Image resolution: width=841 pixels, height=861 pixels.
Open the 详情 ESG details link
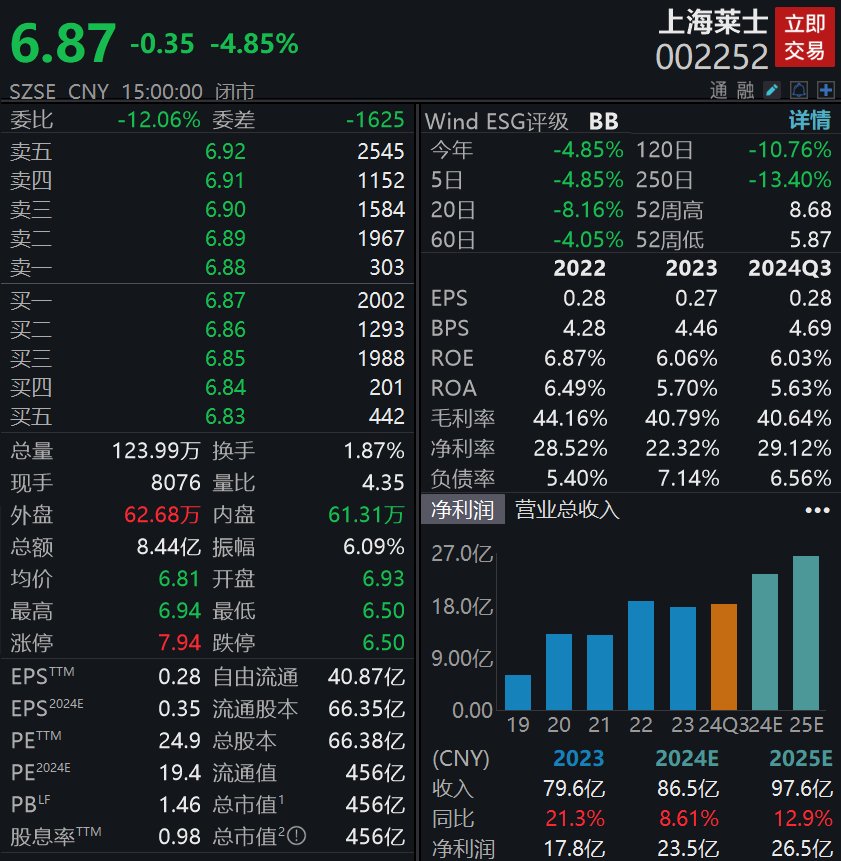click(810, 120)
